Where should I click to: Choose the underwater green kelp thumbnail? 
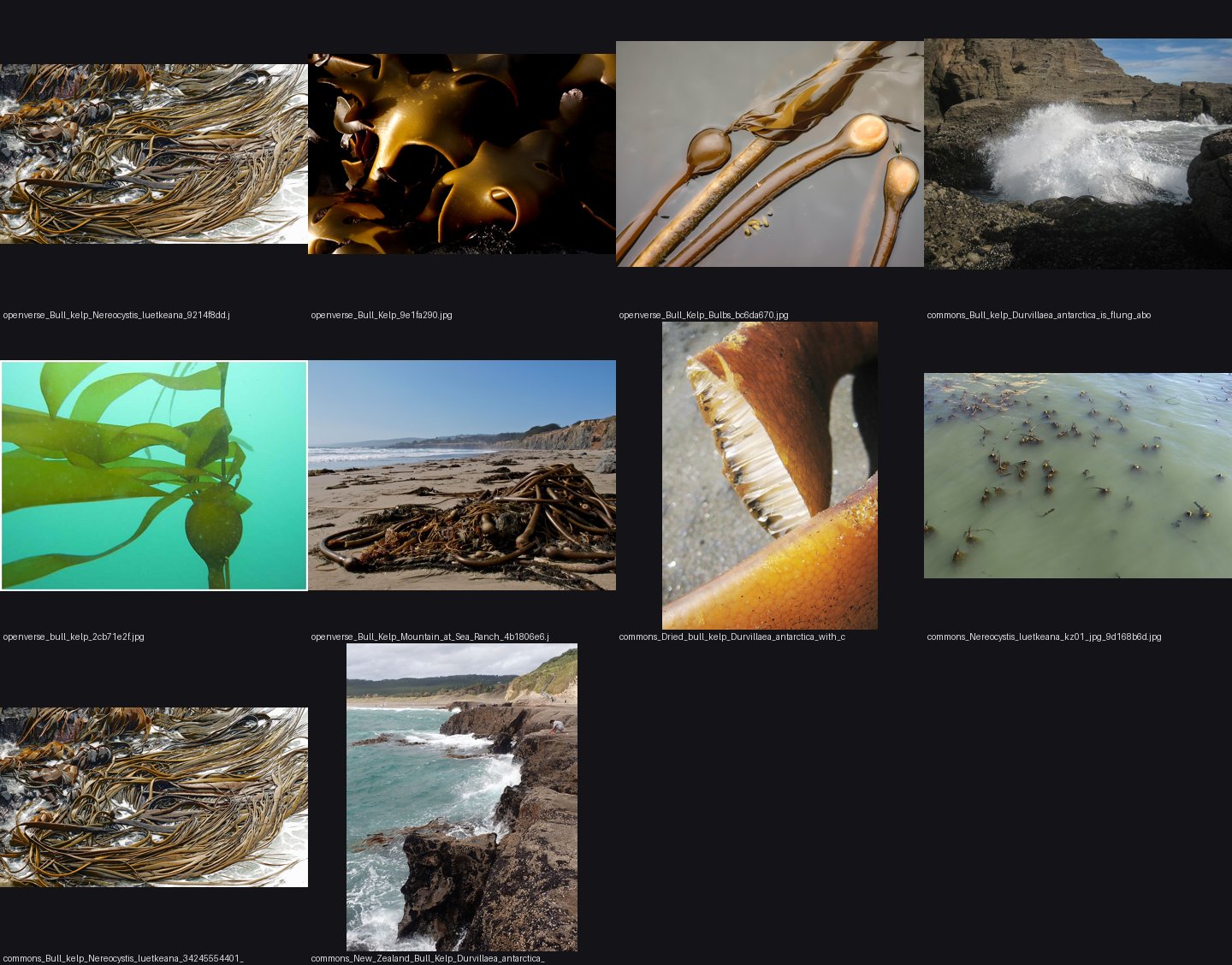point(154,476)
